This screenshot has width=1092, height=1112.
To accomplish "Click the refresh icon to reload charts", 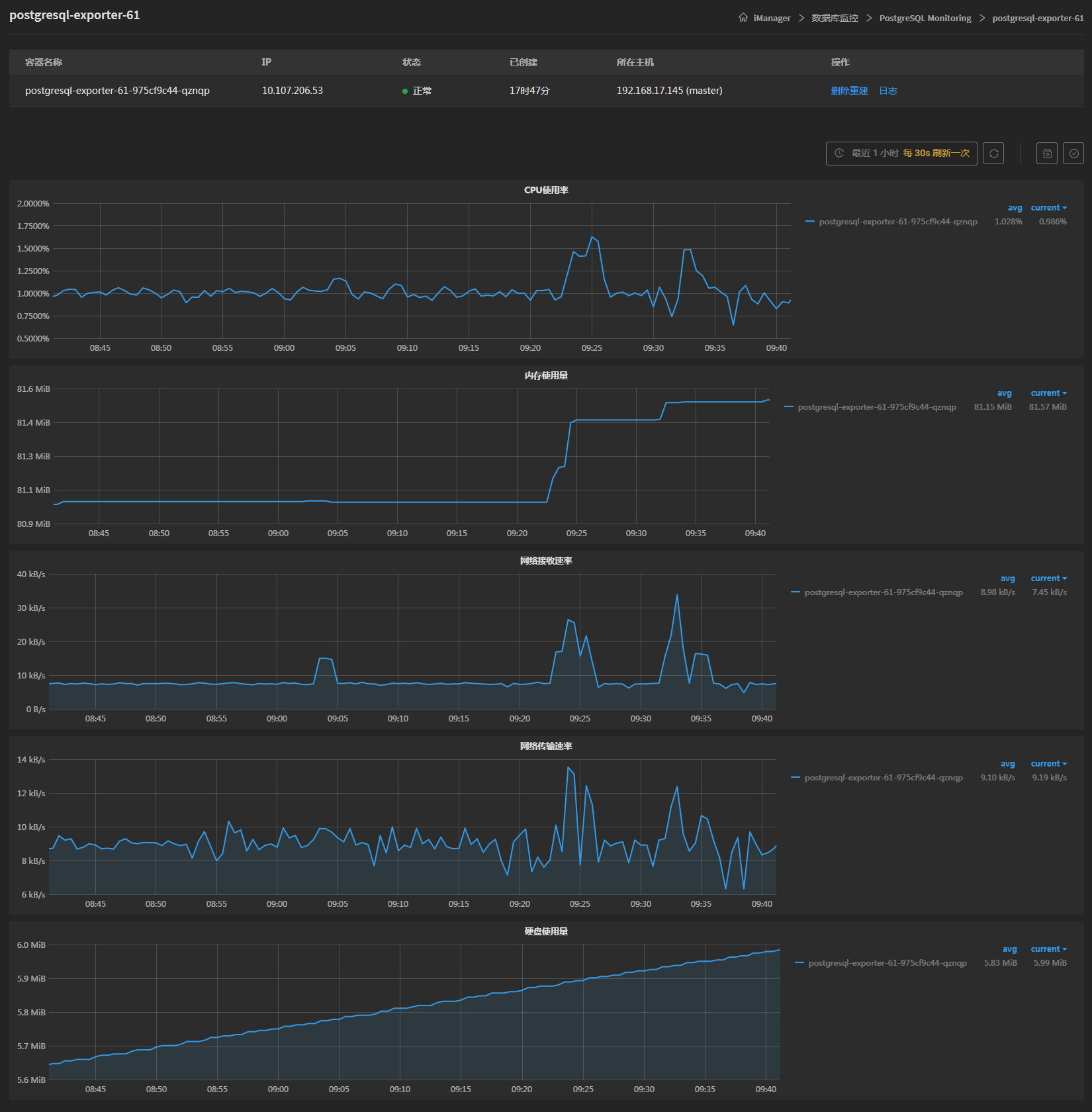I will click(993, 153).
